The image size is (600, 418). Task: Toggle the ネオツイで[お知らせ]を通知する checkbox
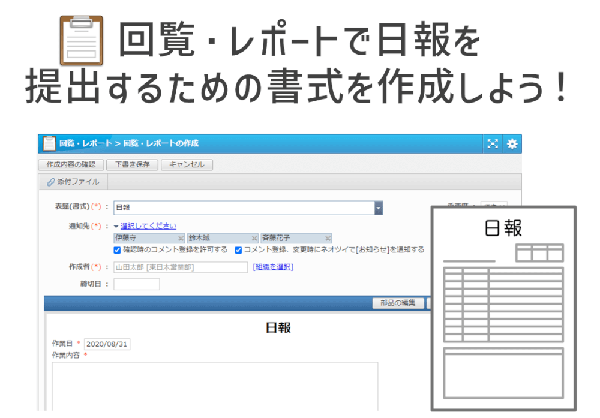pos(238,250)
